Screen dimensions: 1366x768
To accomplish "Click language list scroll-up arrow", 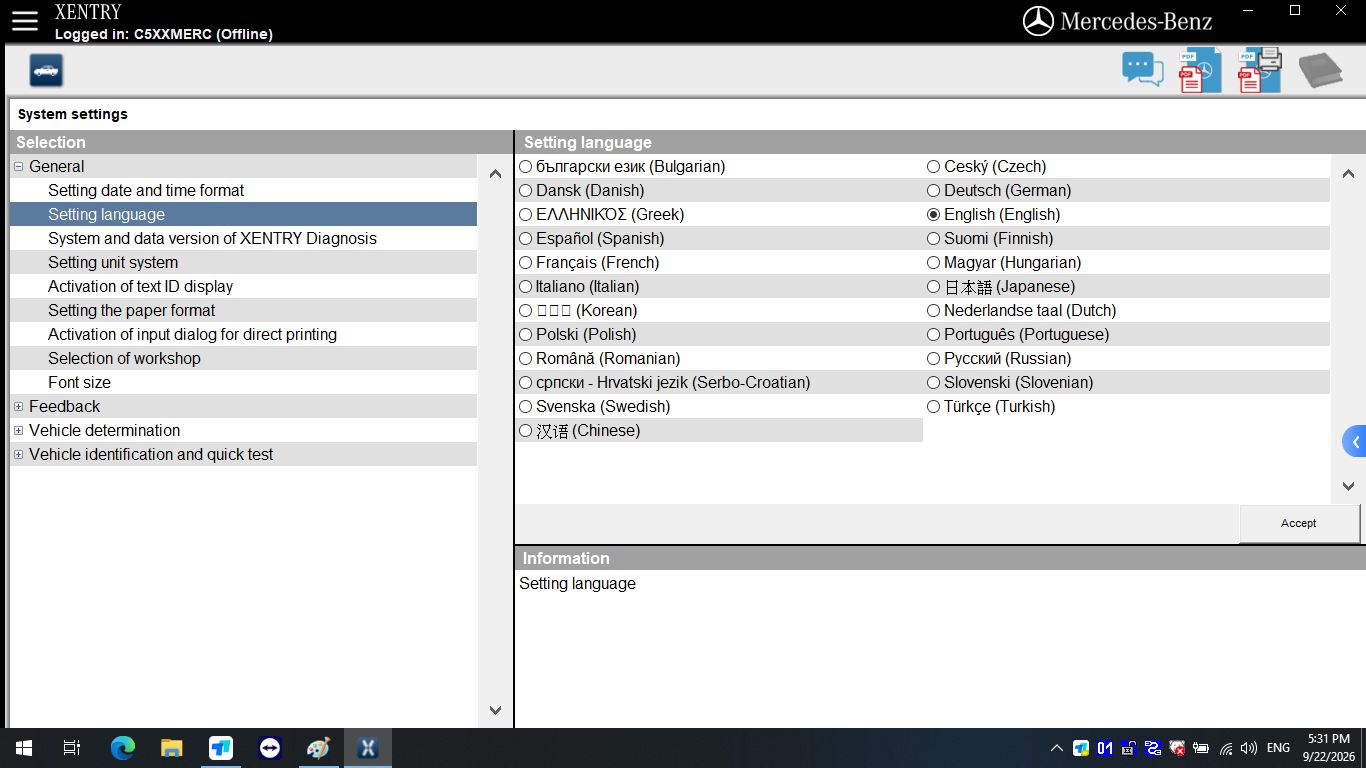I will 1348,174.
